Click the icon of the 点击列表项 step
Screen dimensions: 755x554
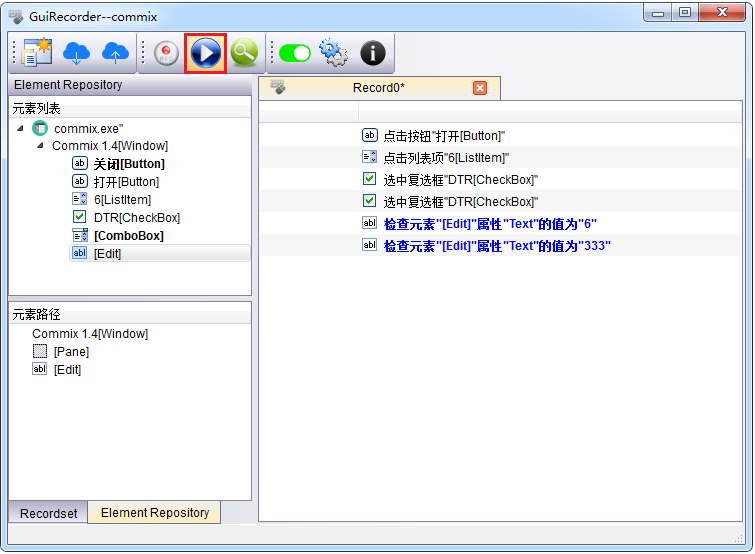coord(369,157)
